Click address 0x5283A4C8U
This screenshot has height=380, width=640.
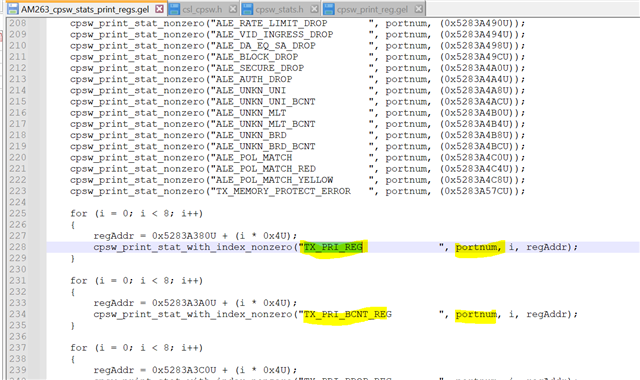[x=476, y=180]
